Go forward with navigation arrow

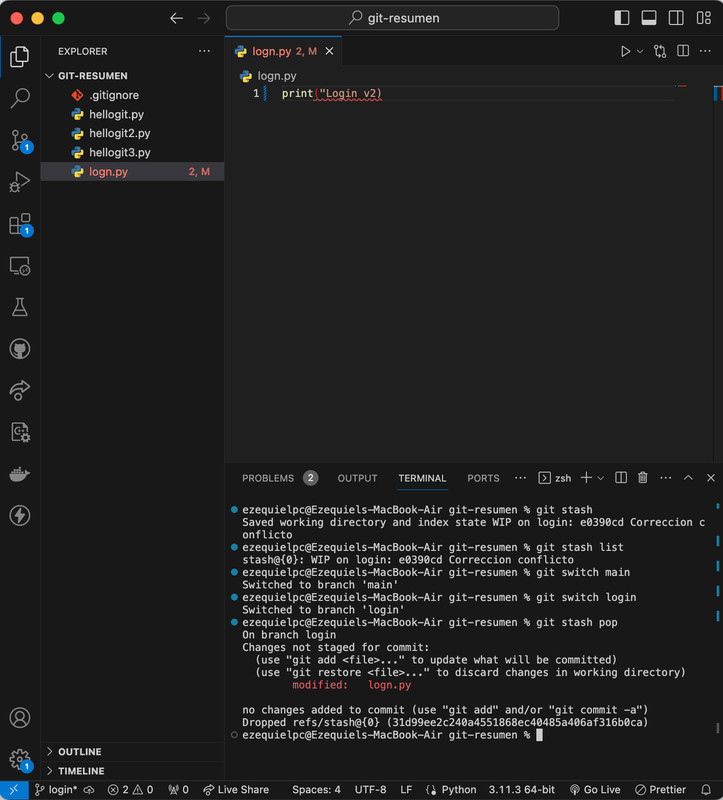pos(204,18)
